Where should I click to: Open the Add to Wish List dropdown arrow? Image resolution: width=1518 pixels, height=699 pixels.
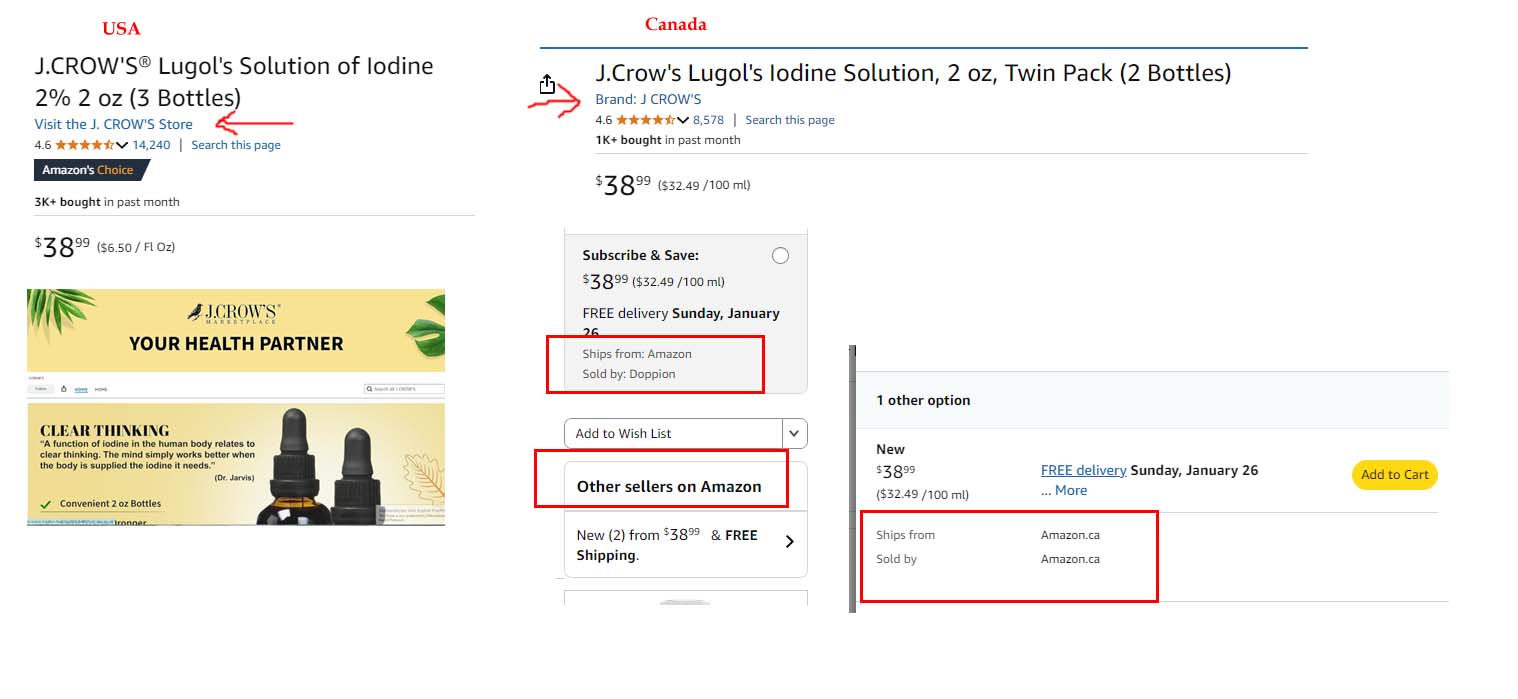pos(794,433)
